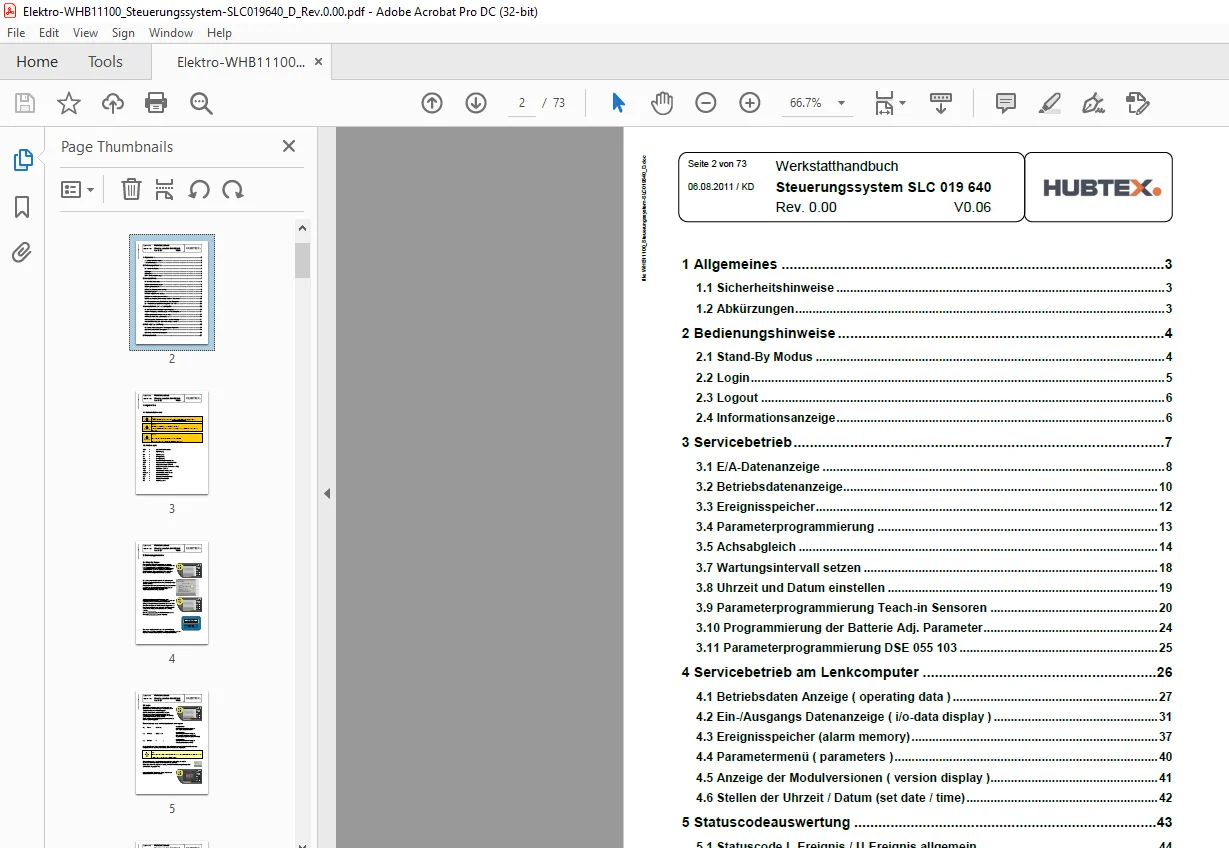Open contents entry 3.3 Ereignisspeicher

933,507
